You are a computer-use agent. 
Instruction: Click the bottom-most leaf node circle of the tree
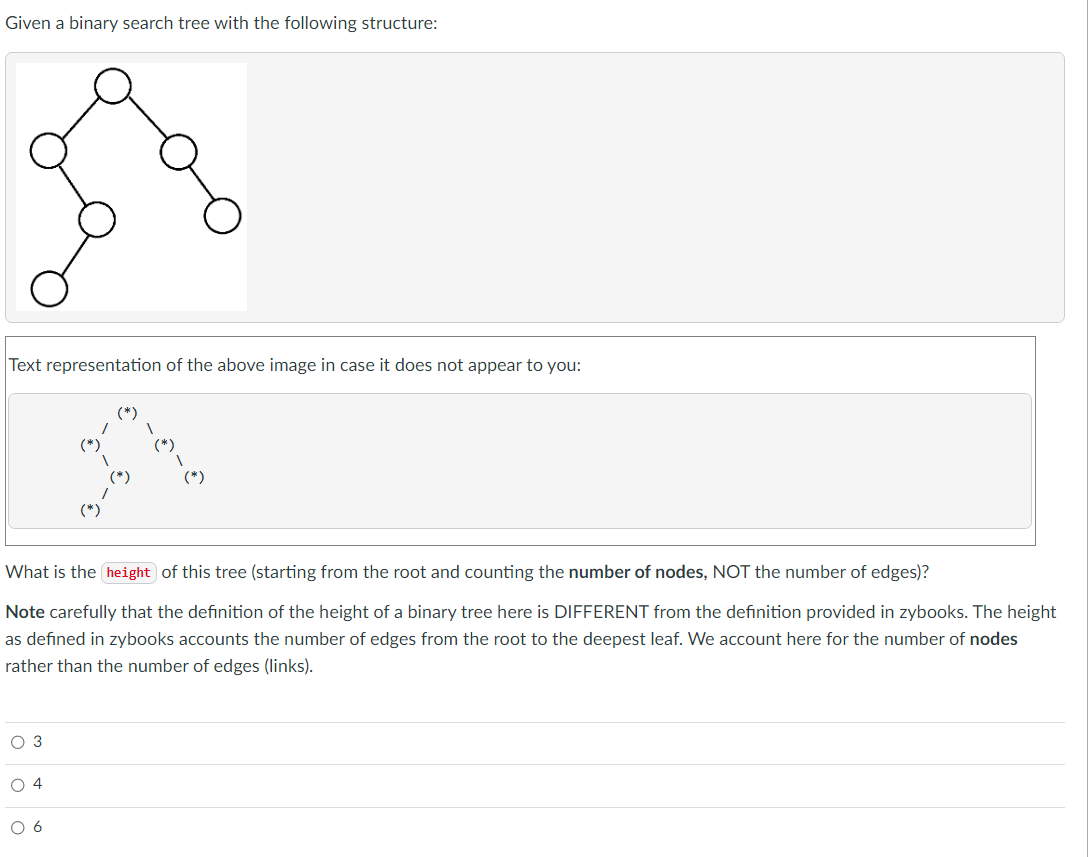[x=49, y=288]
